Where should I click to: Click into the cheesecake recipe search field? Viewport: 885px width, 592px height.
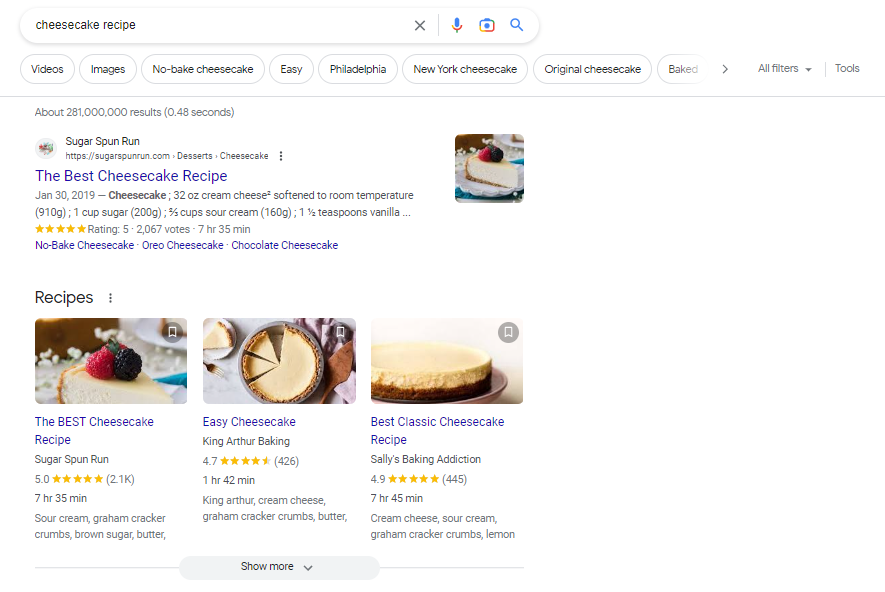pyautogui.click(x=220, y=25)
